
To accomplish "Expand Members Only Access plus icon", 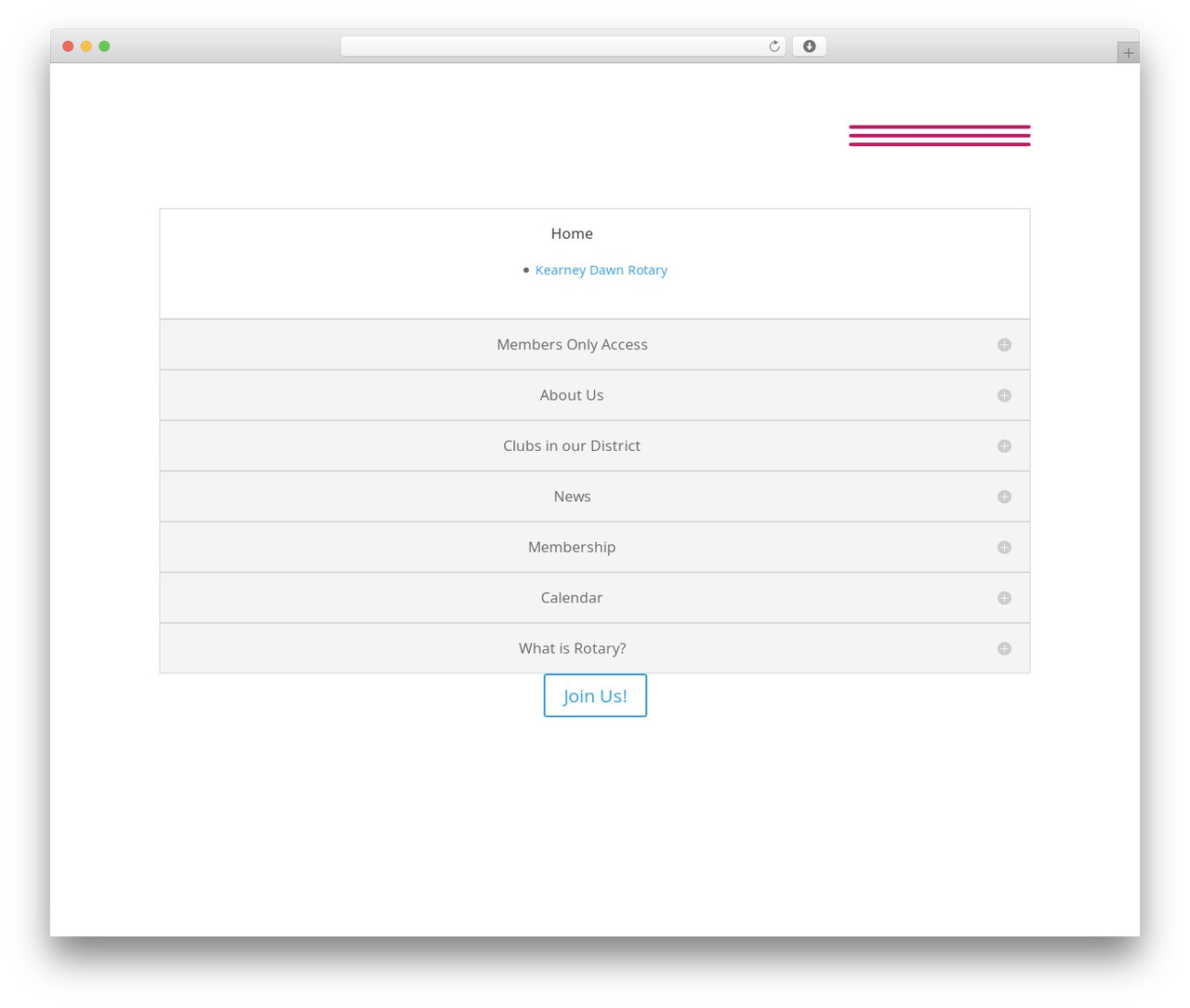I will (1004, 345).
